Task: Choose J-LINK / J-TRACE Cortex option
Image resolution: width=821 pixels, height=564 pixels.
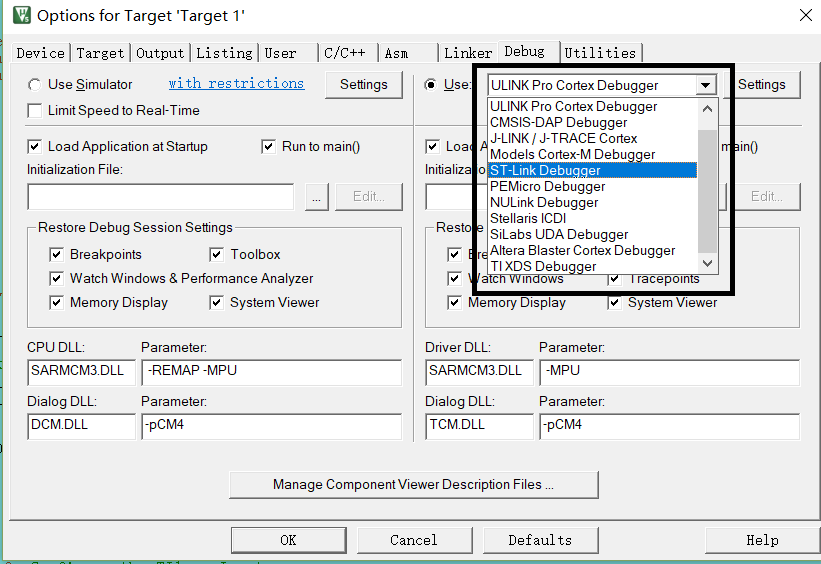Action: pos(593,138)
